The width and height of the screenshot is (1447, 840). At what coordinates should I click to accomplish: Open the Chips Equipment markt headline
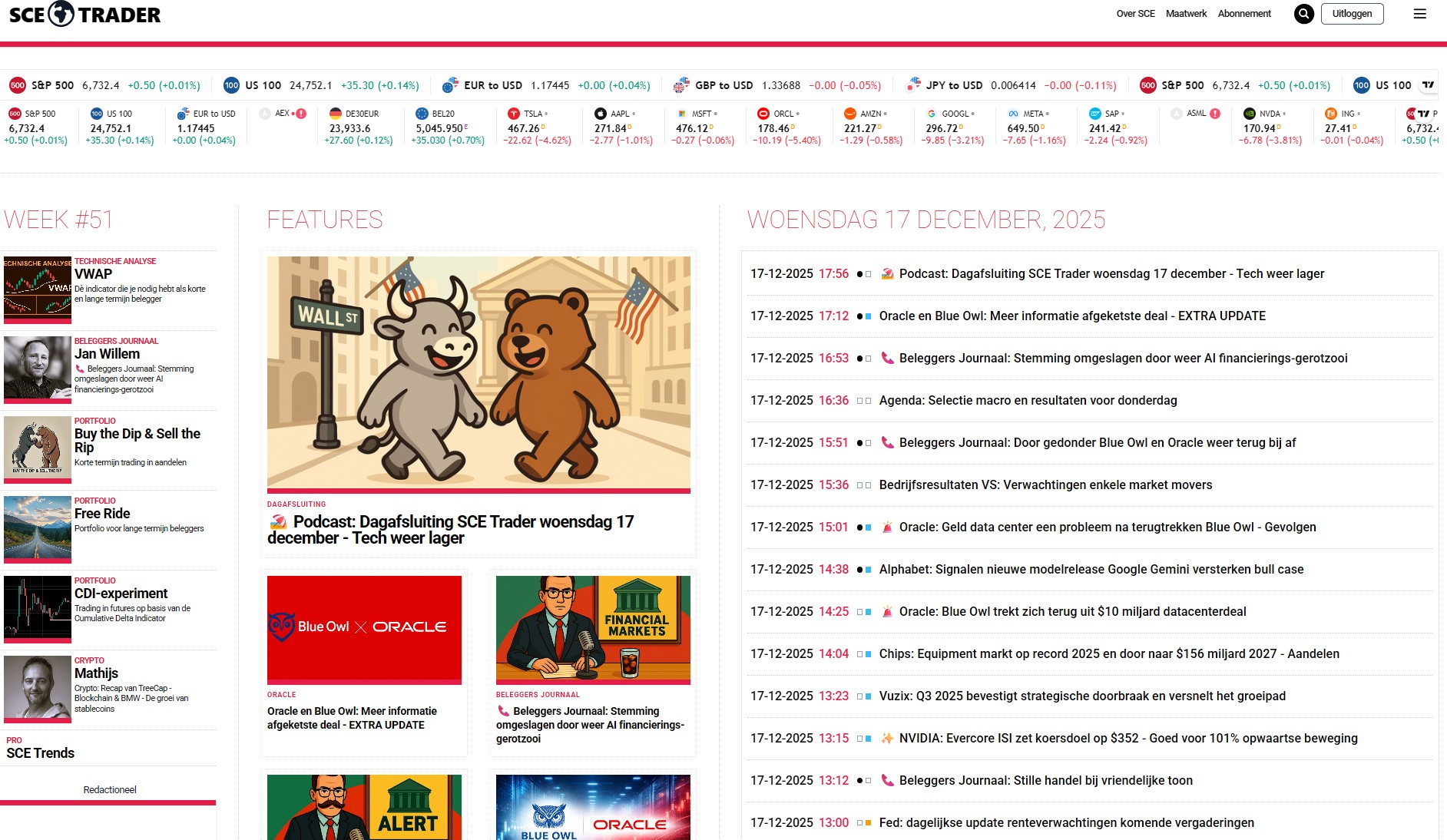tap(1109, 653)
